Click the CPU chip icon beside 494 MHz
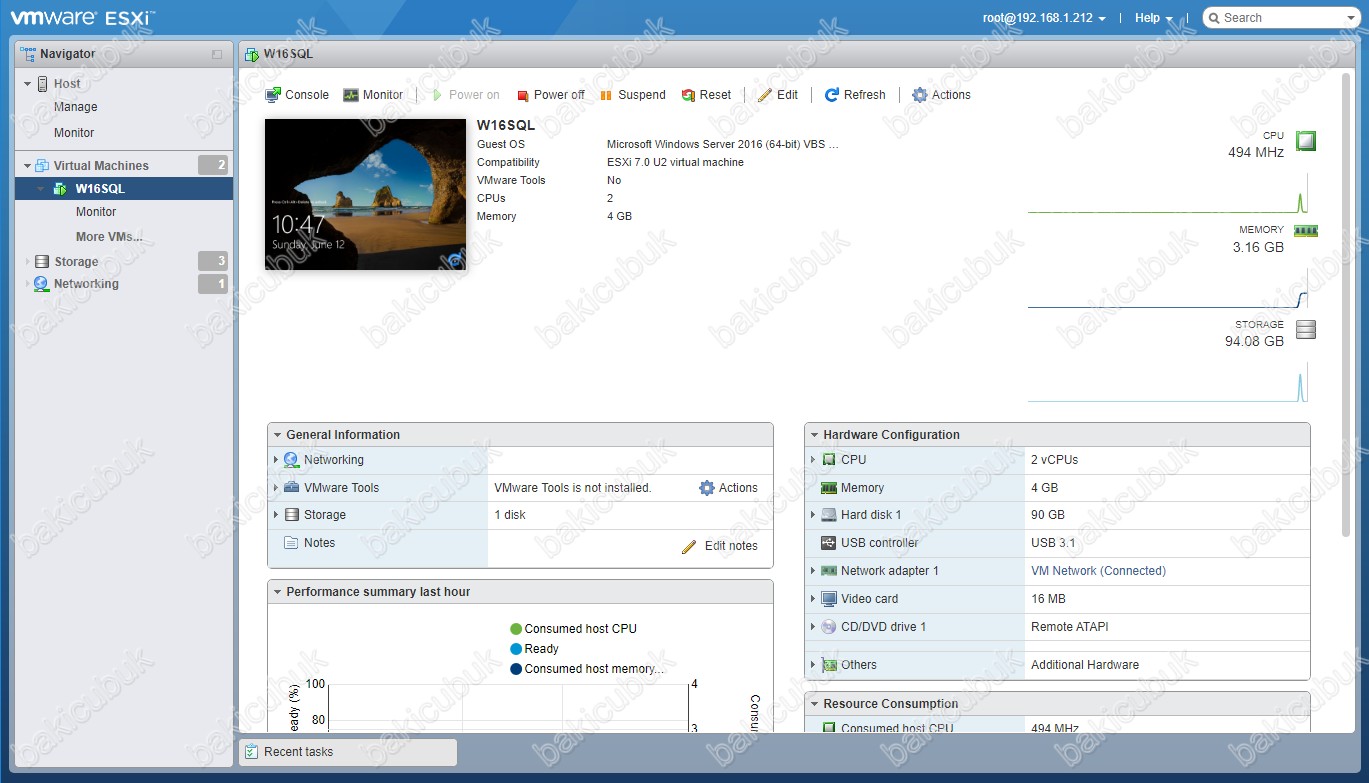 click(1306, 141)
